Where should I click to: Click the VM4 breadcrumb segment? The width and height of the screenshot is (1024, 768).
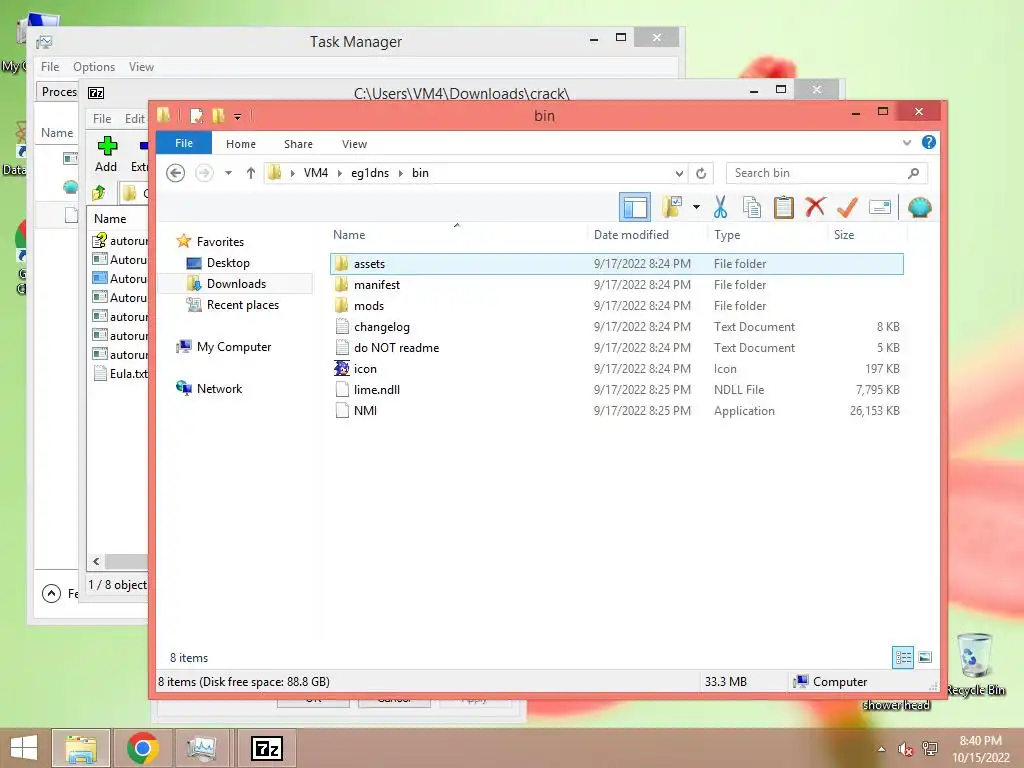(x=316, y=173)
